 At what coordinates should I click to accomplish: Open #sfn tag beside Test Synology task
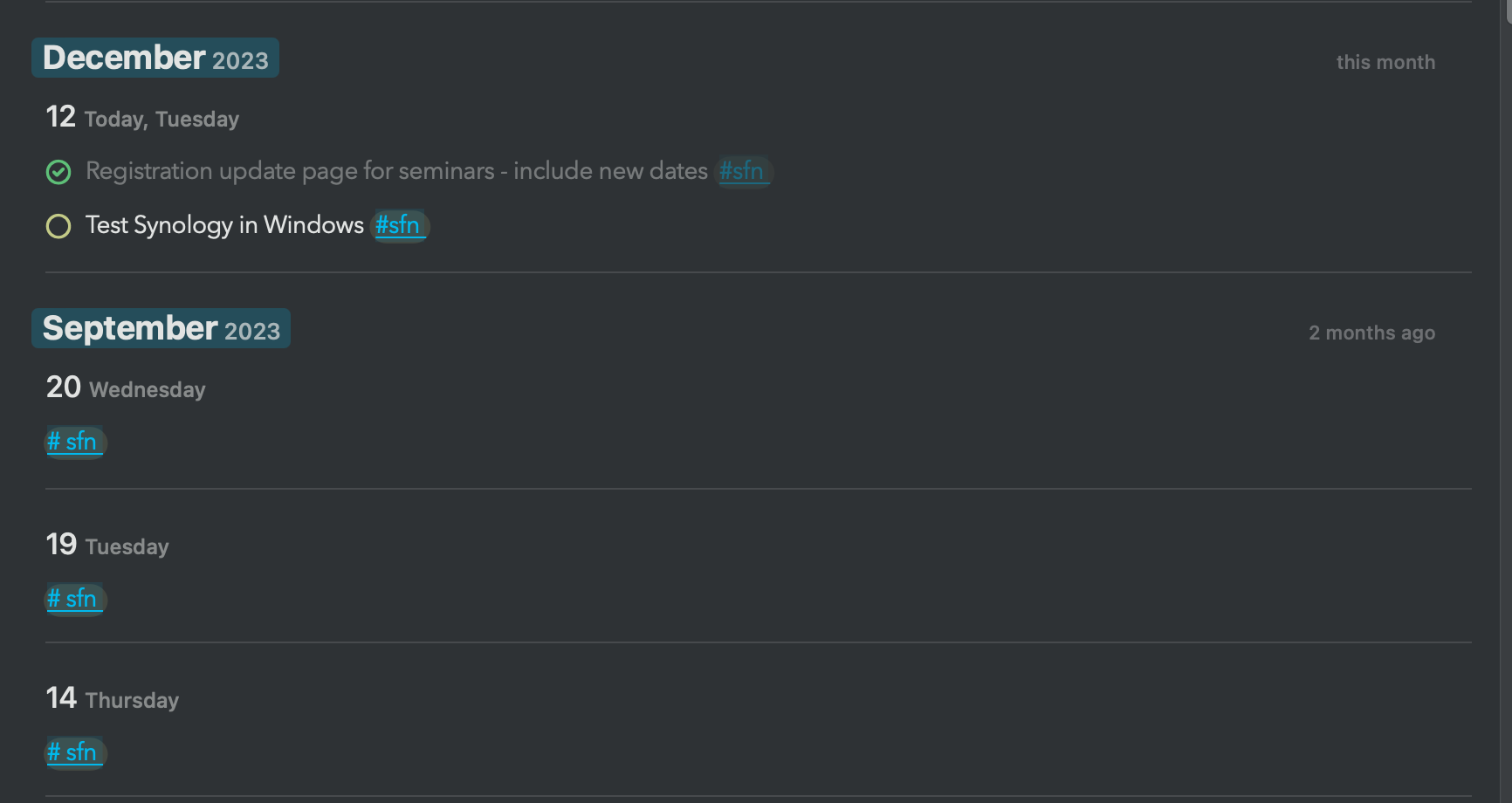[400, 225]
